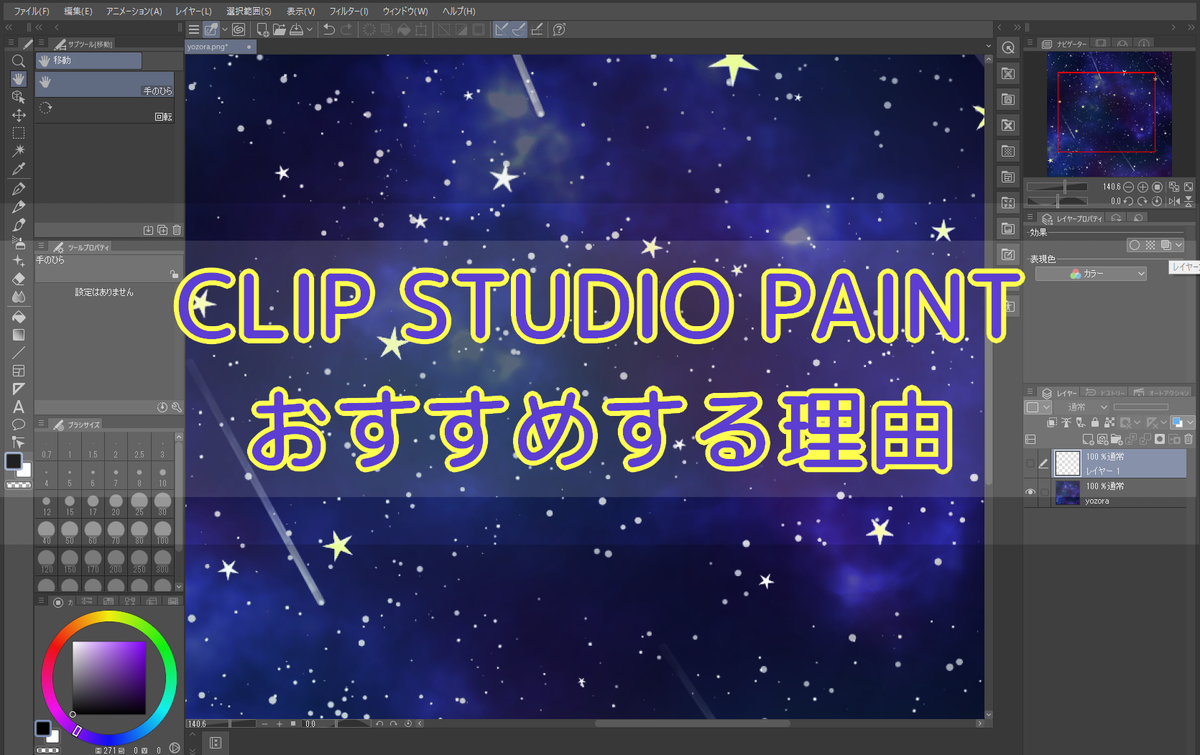Delete sub tool via trash icon
Image resolution: width=1200 pixels, height=755 pixels.
[177, 230]
